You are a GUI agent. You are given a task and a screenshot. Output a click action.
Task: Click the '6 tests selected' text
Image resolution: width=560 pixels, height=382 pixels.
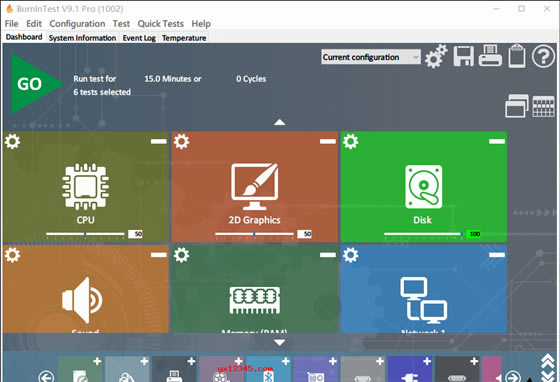102,92
